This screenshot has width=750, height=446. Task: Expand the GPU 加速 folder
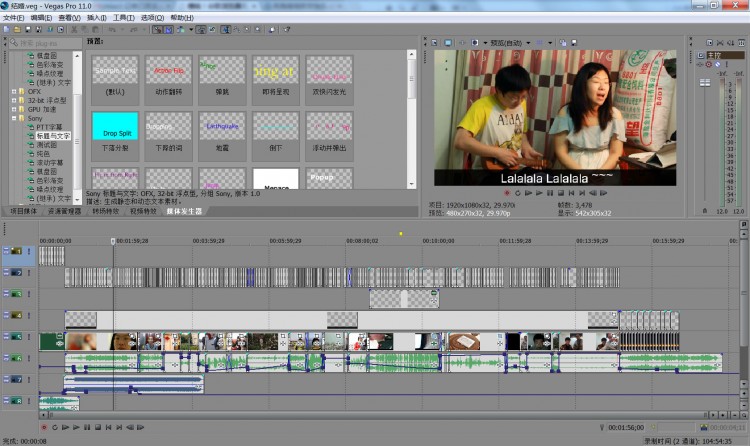pyautogui.click(x=14, y=110)
